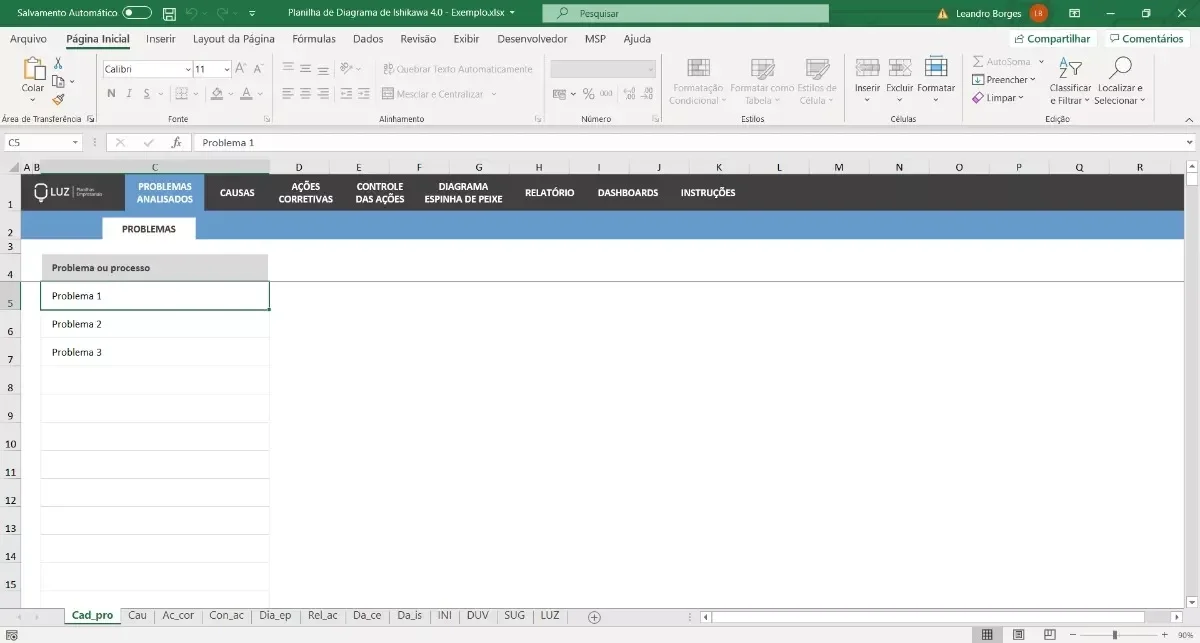This screenshot has height=643, width=1200.
Task: Align text to the top
Action: 288,69
